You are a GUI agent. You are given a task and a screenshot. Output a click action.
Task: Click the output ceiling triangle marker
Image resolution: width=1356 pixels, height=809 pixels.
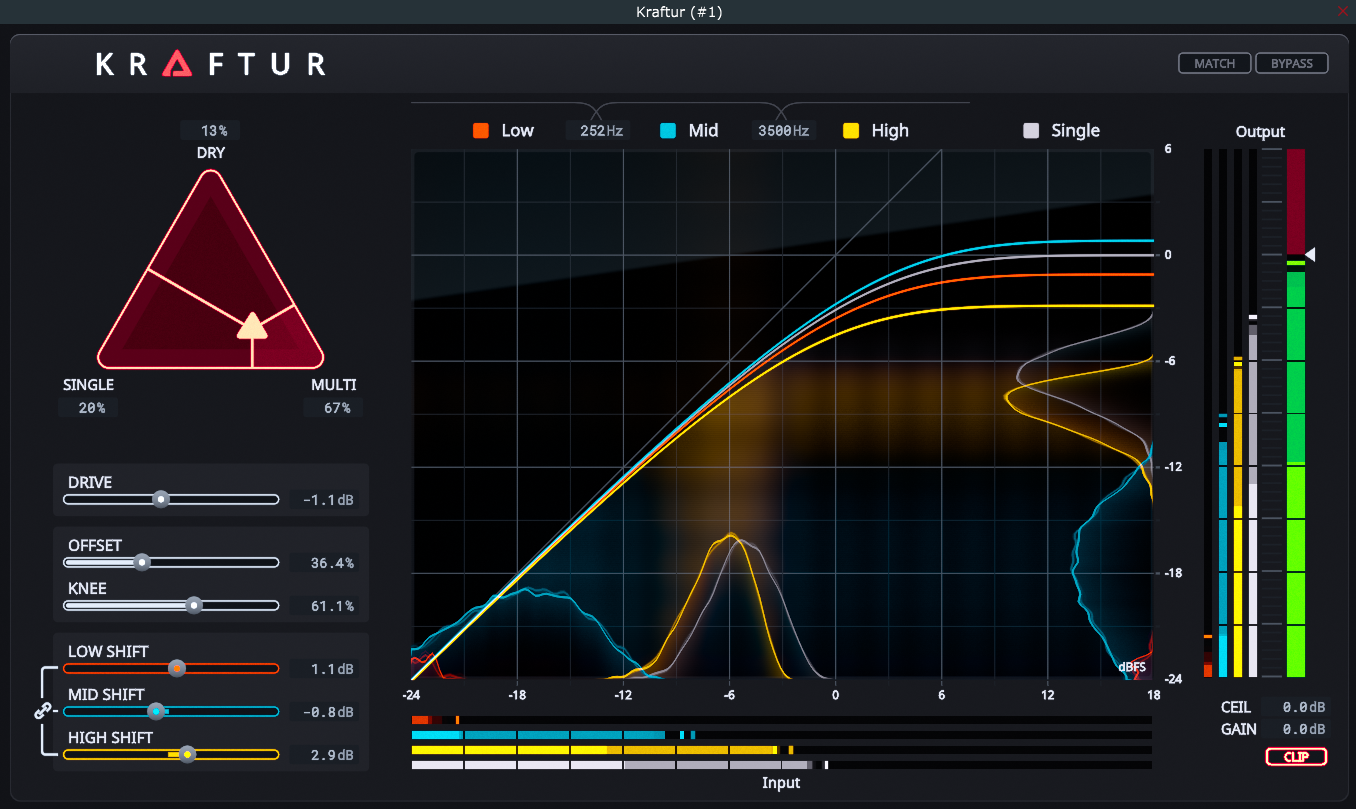1310,255
